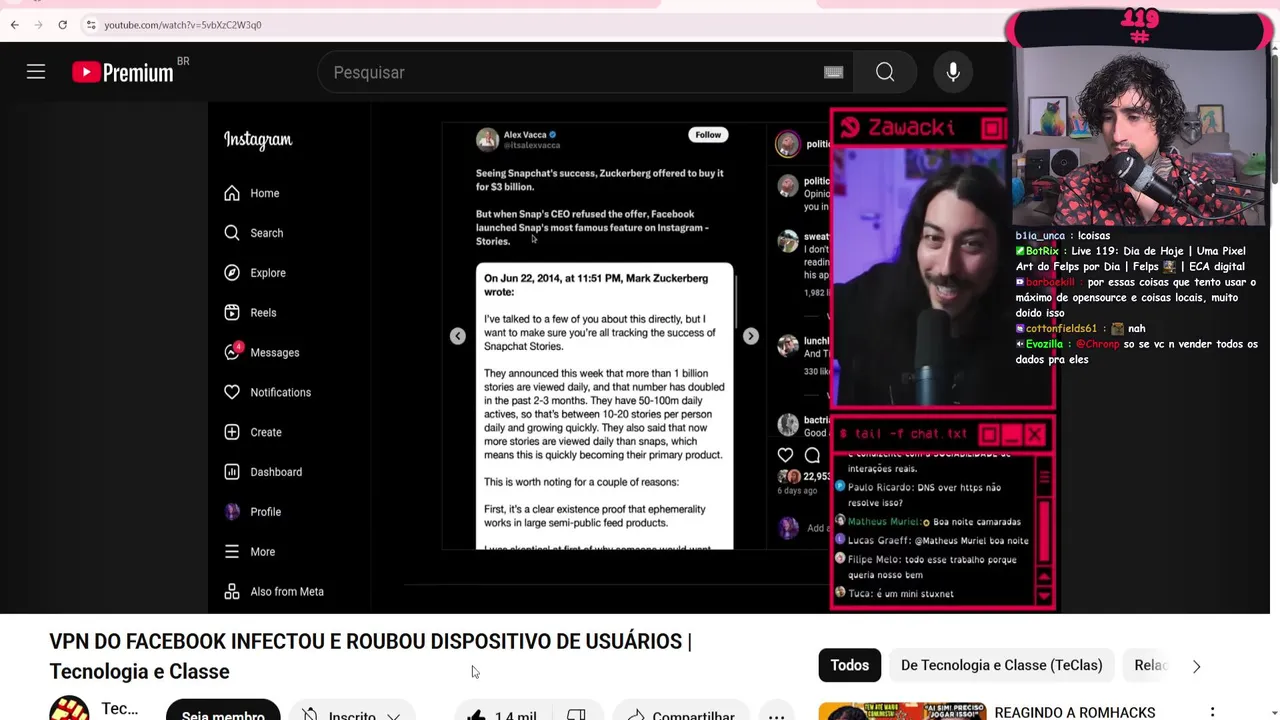This screenshot has height=720, width=1280.
Task: Open Instagram More menu icon
Action: tap(232, 551)
